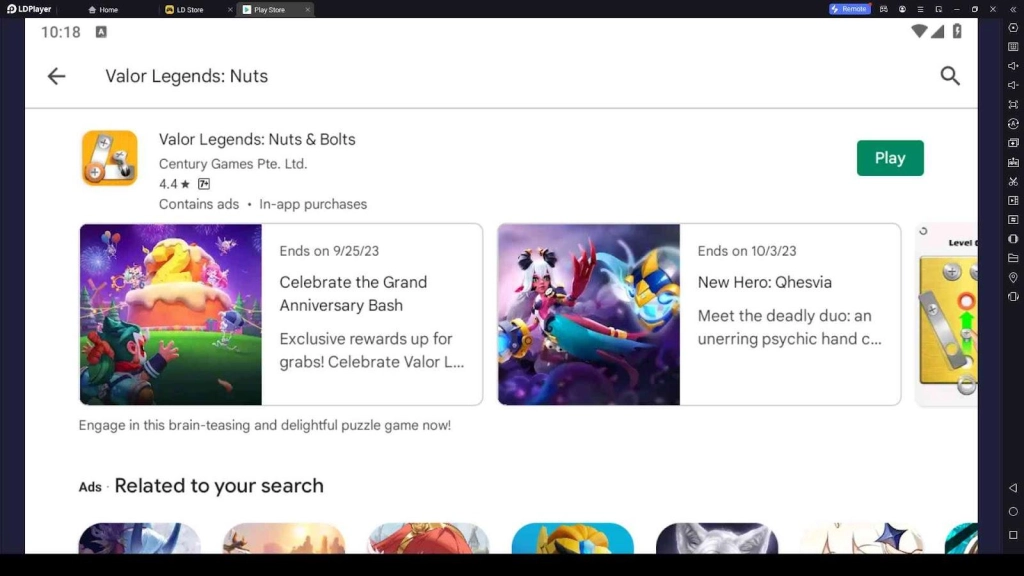Click 'Ends on 10/3/23' text

(747, 251)
